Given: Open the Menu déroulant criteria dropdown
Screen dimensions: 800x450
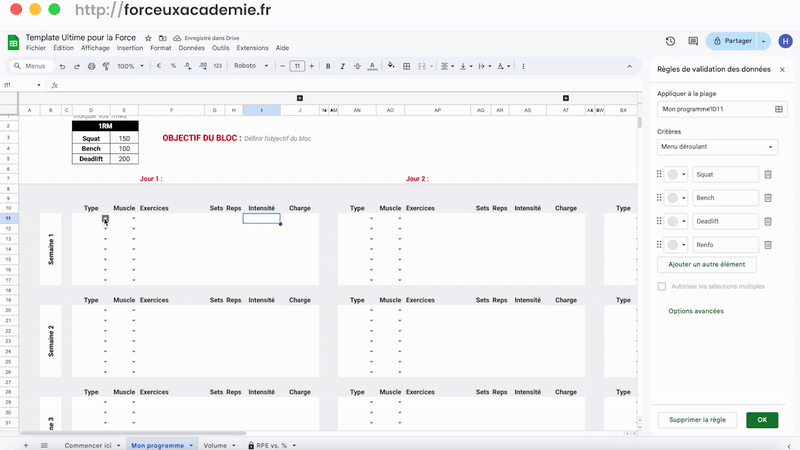Looking at the screenshot, I should pyautogui.click(x=717, y=147).
